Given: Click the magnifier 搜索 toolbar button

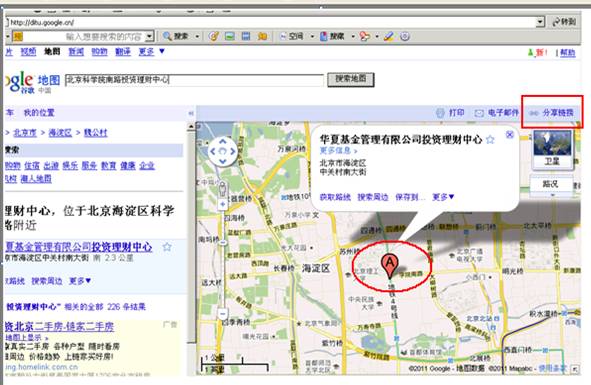Looking at the screenshot, I should [176, 36].
